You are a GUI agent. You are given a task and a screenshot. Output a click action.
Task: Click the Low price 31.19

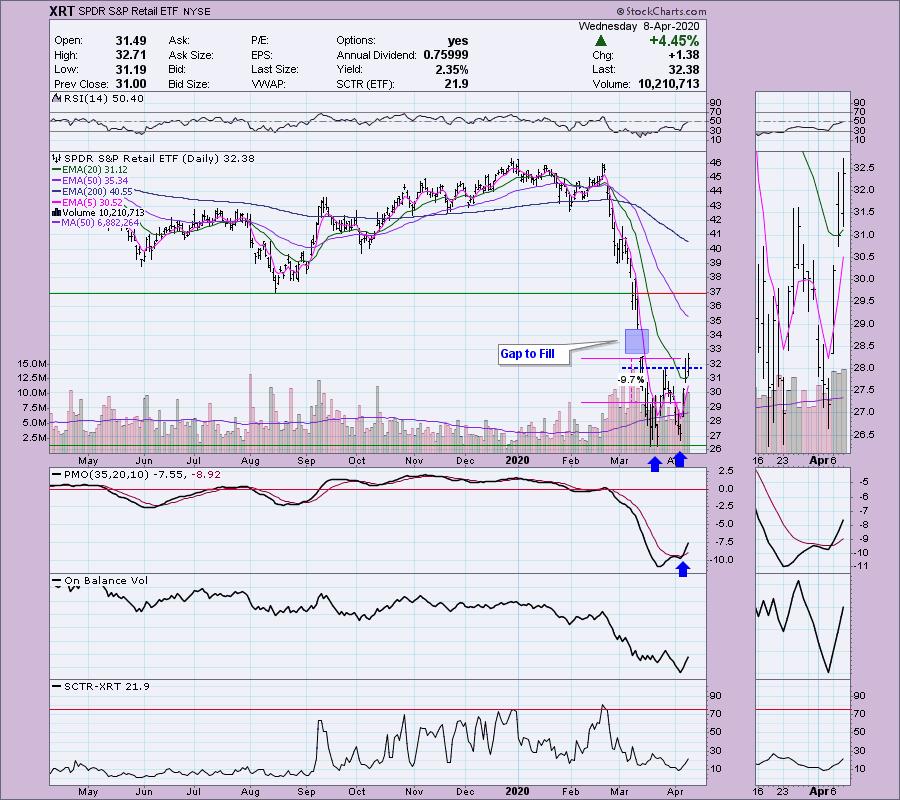131,69
